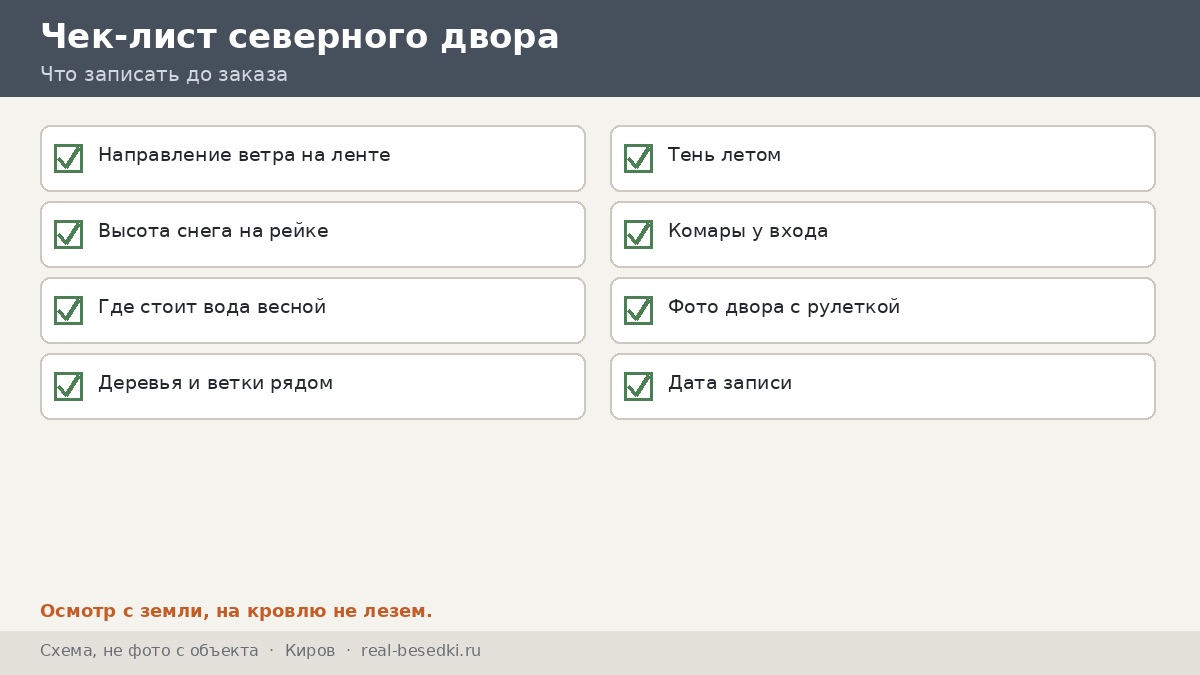The height and width of the screenshot is (675, 1200).
Task: Click the text 'Тень летом'
Action: pyautogui.click(x=724, y=155)
